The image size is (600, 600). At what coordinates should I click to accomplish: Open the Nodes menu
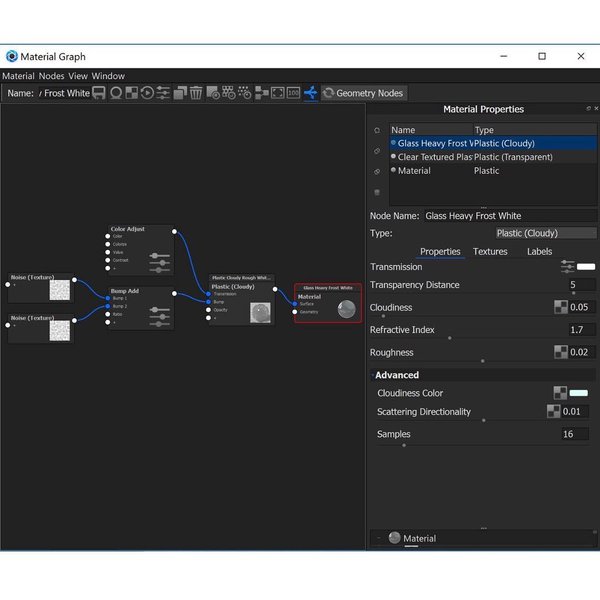[51, 76]
